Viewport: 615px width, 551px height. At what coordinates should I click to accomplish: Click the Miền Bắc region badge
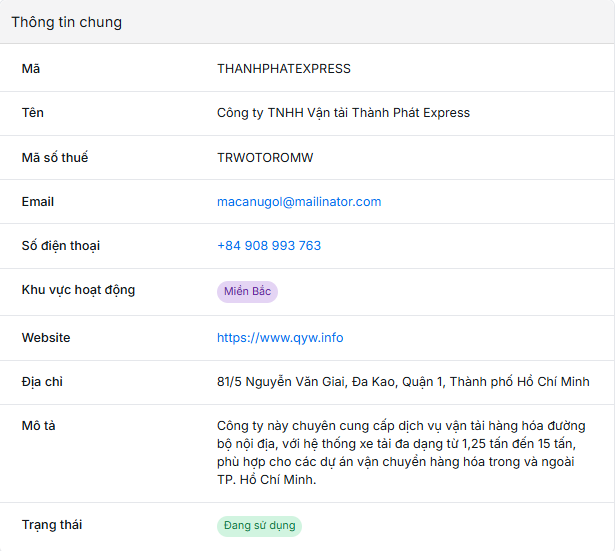(247, 292)
